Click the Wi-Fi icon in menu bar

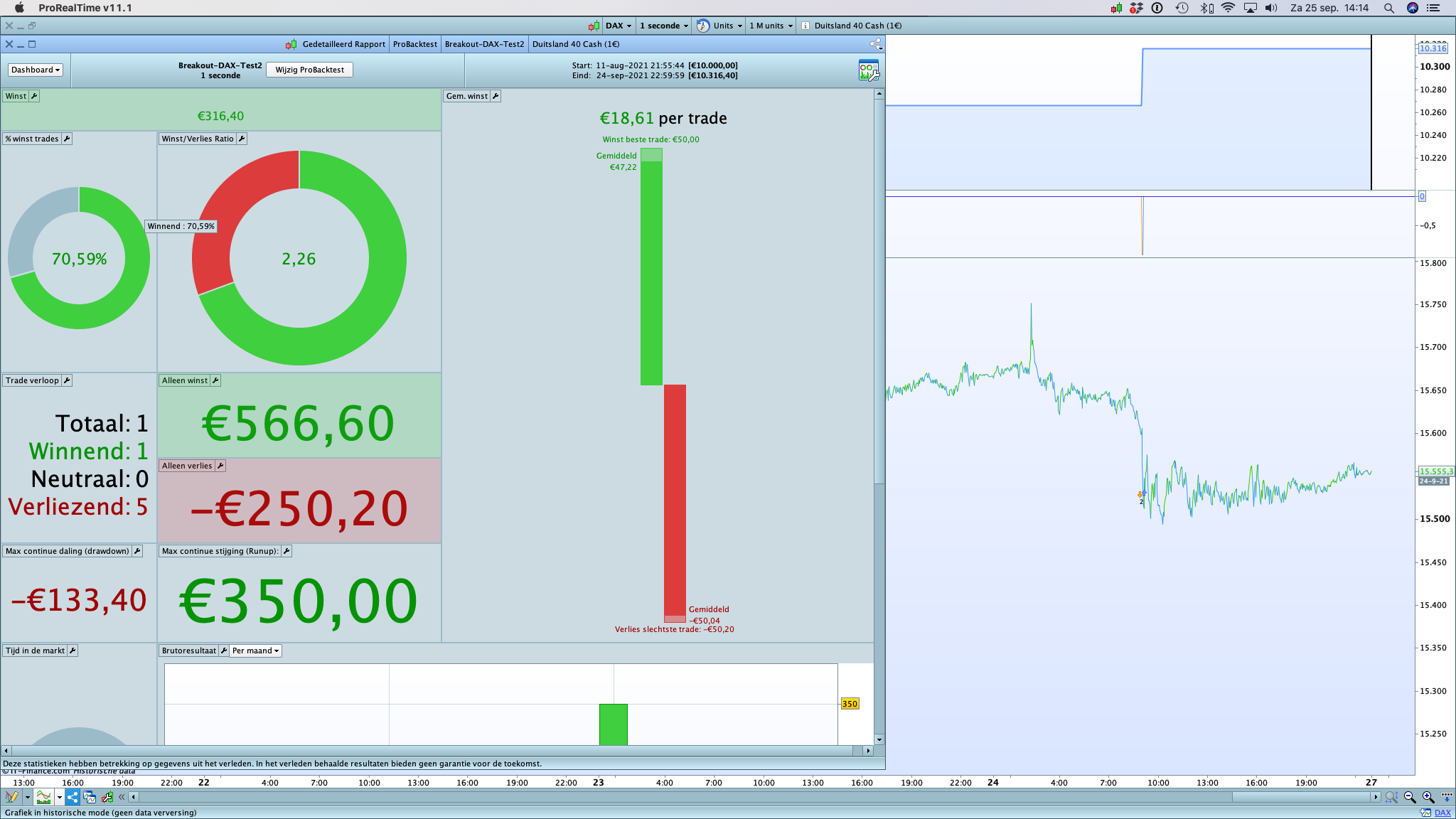(x=1228, y=8)
